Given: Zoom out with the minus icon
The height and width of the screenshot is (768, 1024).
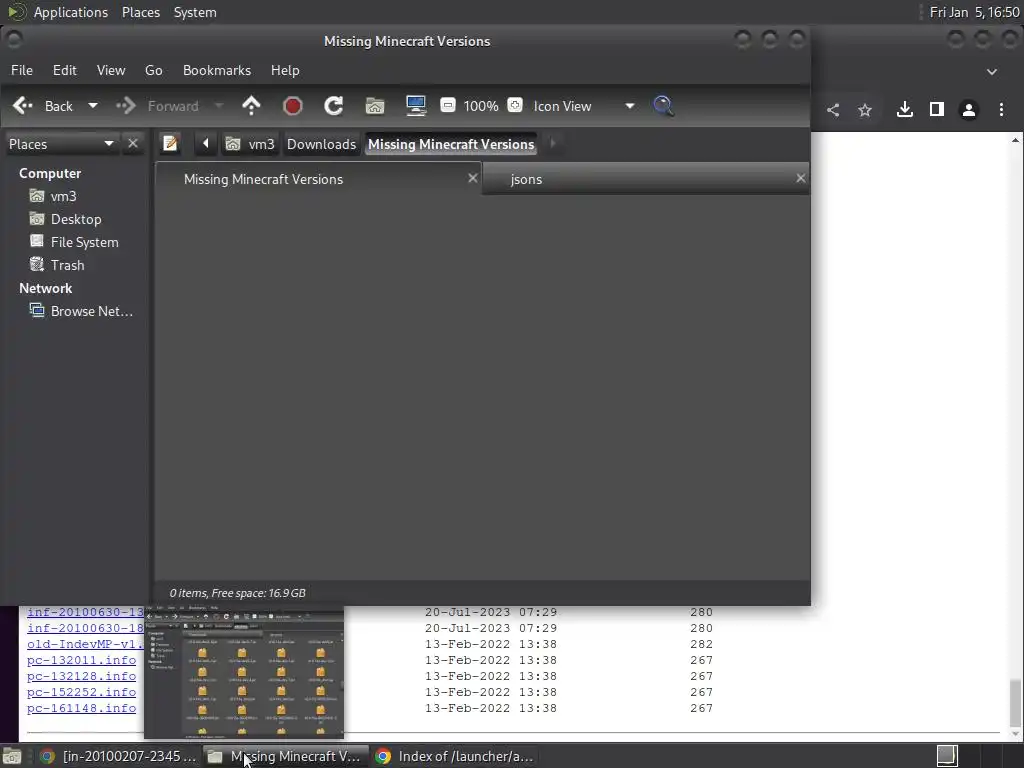Looking at the screenshot, I should click(x=448, y=105).
